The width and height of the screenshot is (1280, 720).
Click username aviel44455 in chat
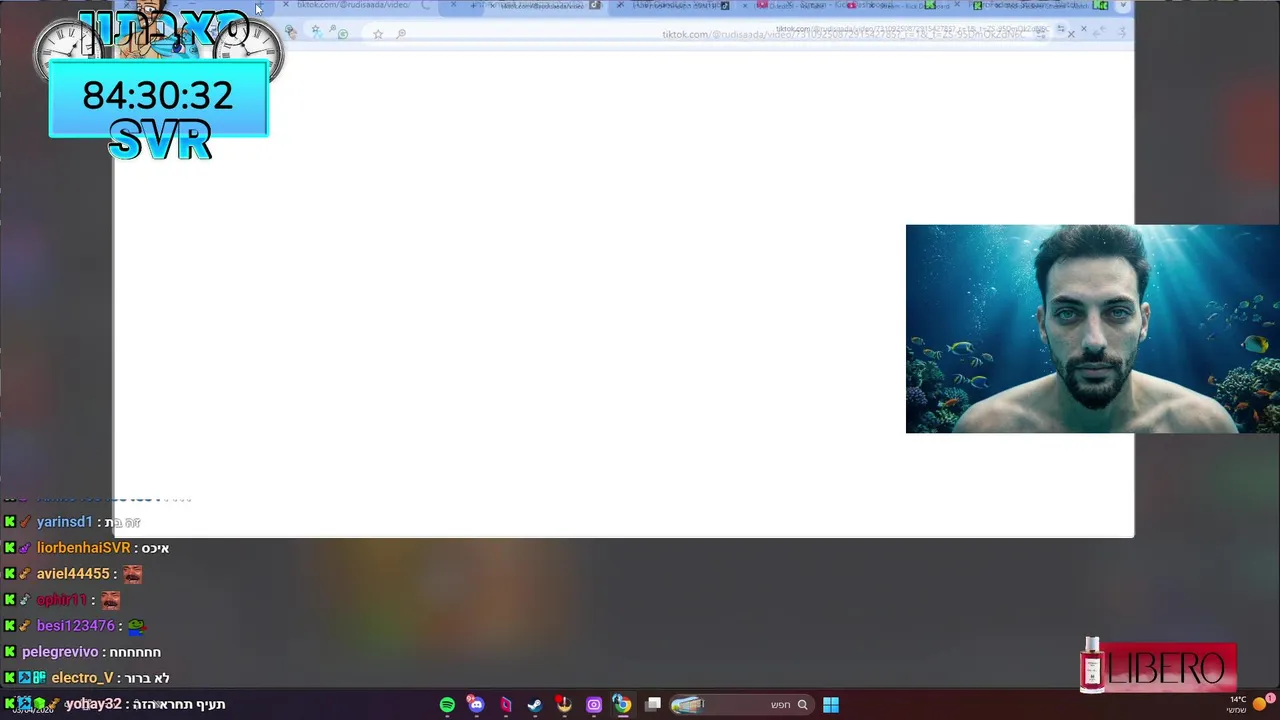(x=73, y=574)
